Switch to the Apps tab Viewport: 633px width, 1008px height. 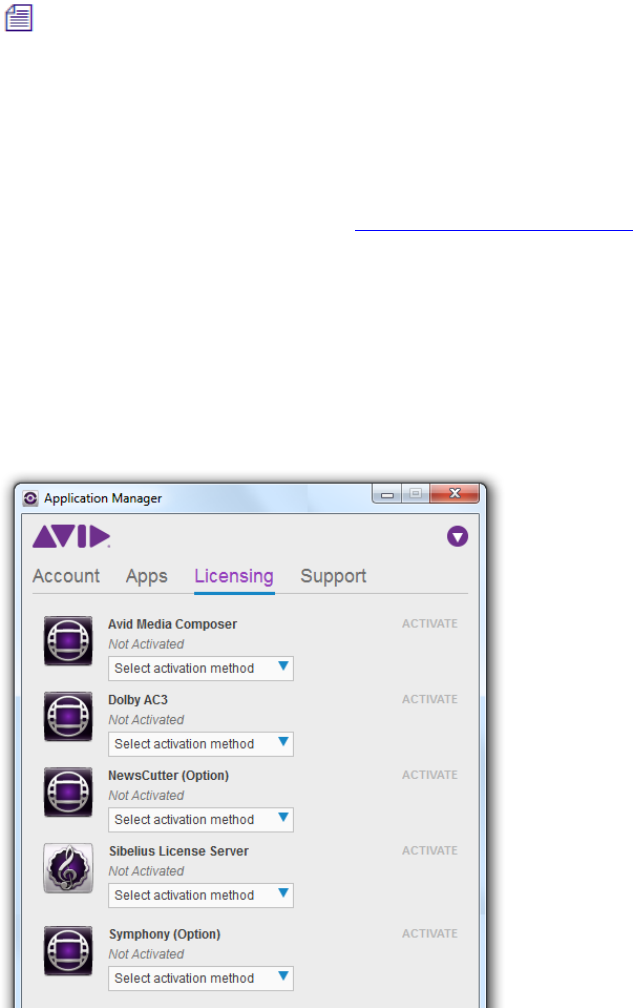pos(147,576)
